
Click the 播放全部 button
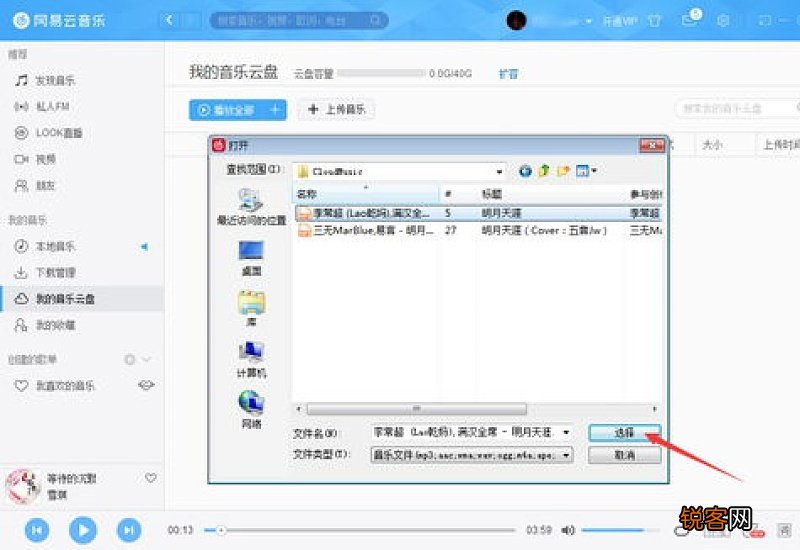[x=227, y=110]
